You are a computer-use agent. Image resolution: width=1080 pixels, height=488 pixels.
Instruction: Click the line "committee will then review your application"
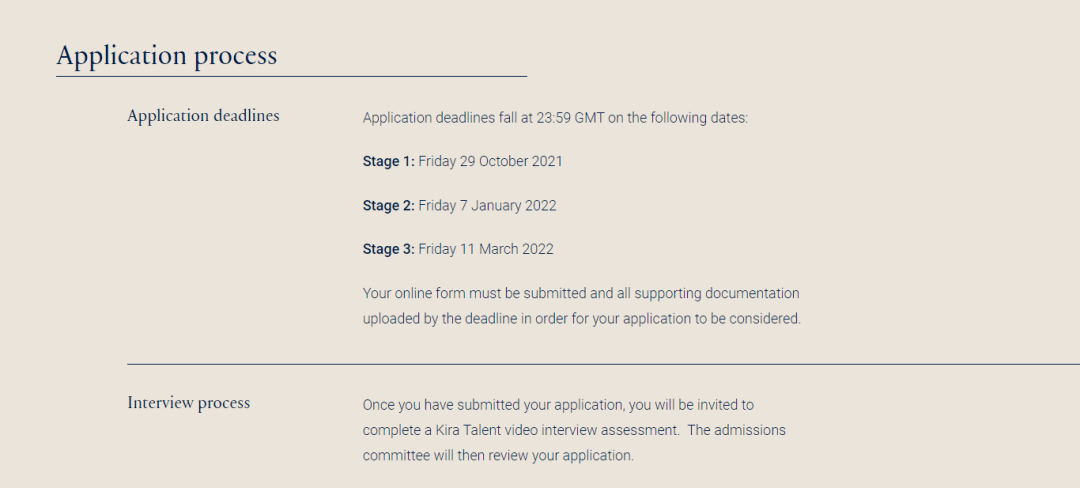pyautogui.click(x=498, y=455)
